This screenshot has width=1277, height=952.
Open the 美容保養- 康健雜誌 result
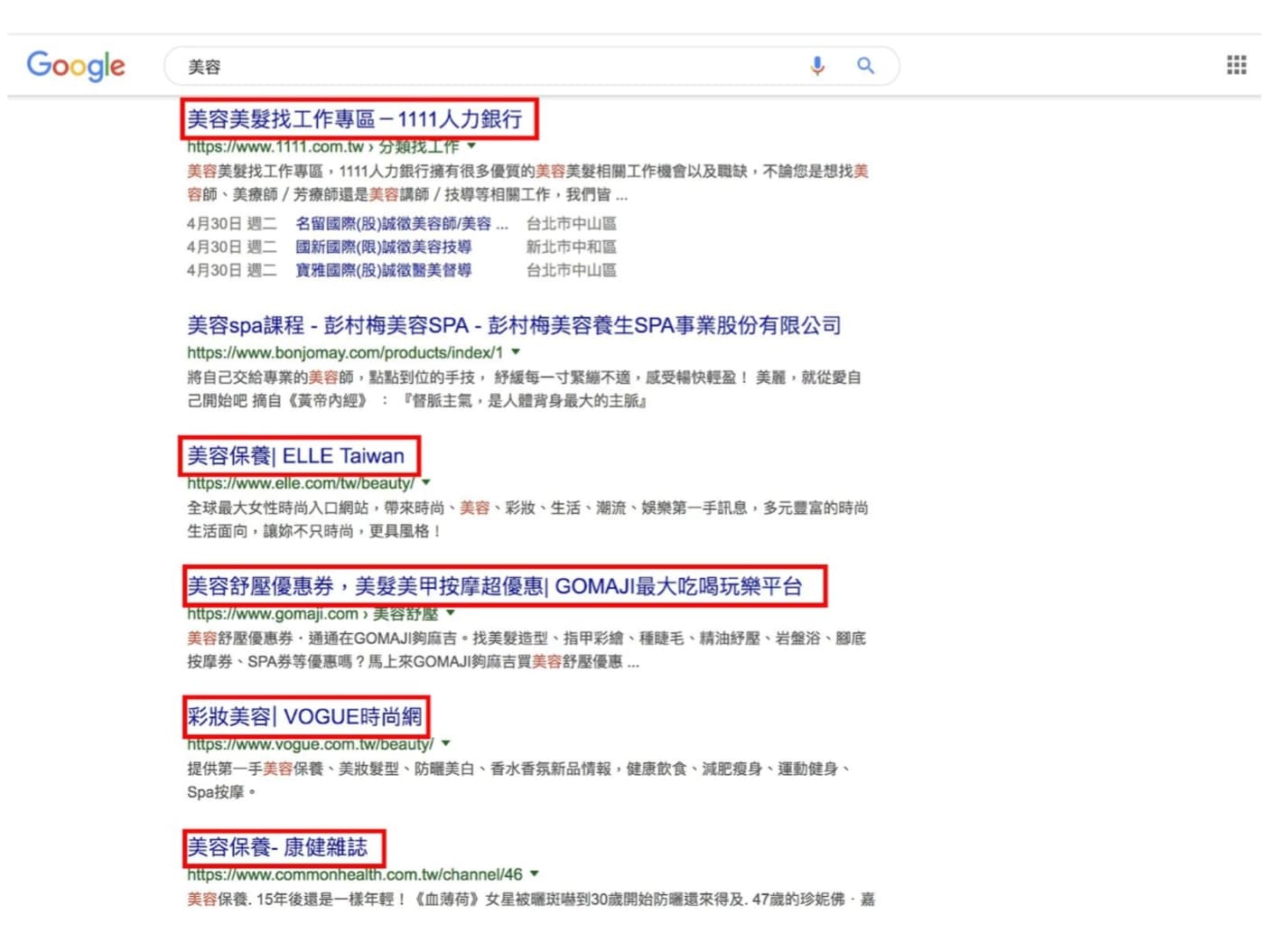pyautogui.click(x=277, y=847)
